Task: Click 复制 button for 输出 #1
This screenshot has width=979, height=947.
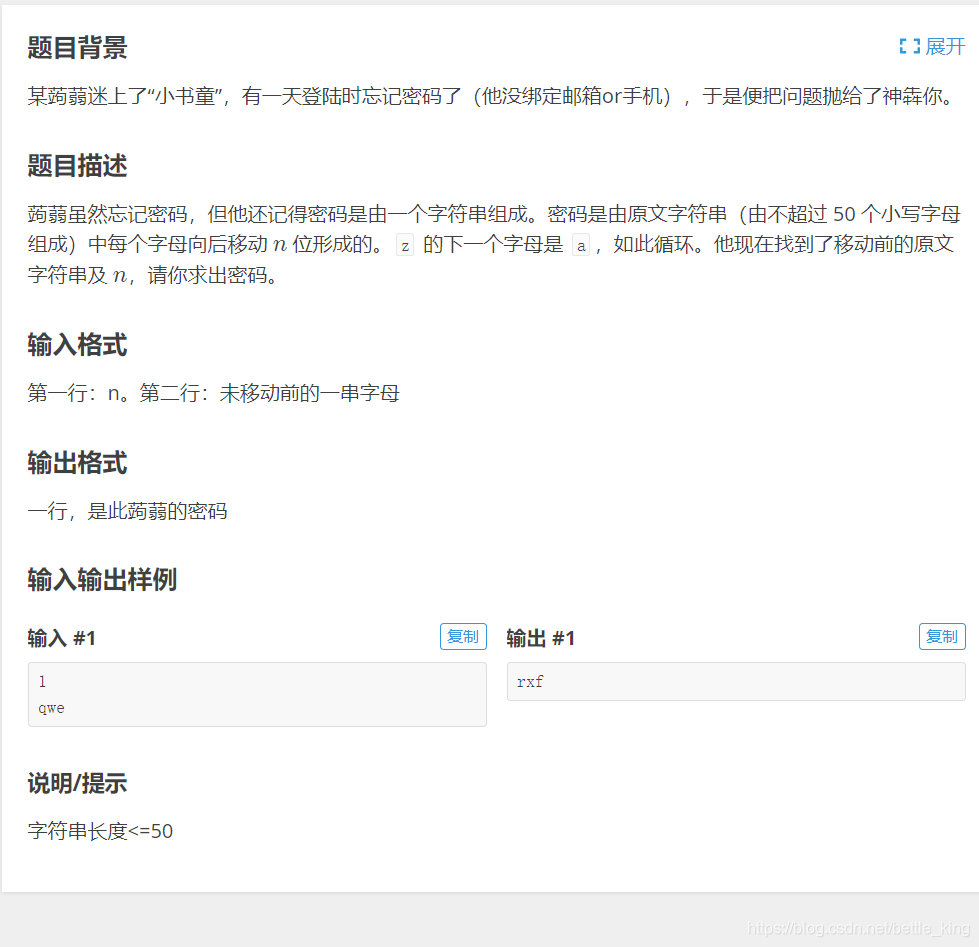Action: click(x=941, y=636)
